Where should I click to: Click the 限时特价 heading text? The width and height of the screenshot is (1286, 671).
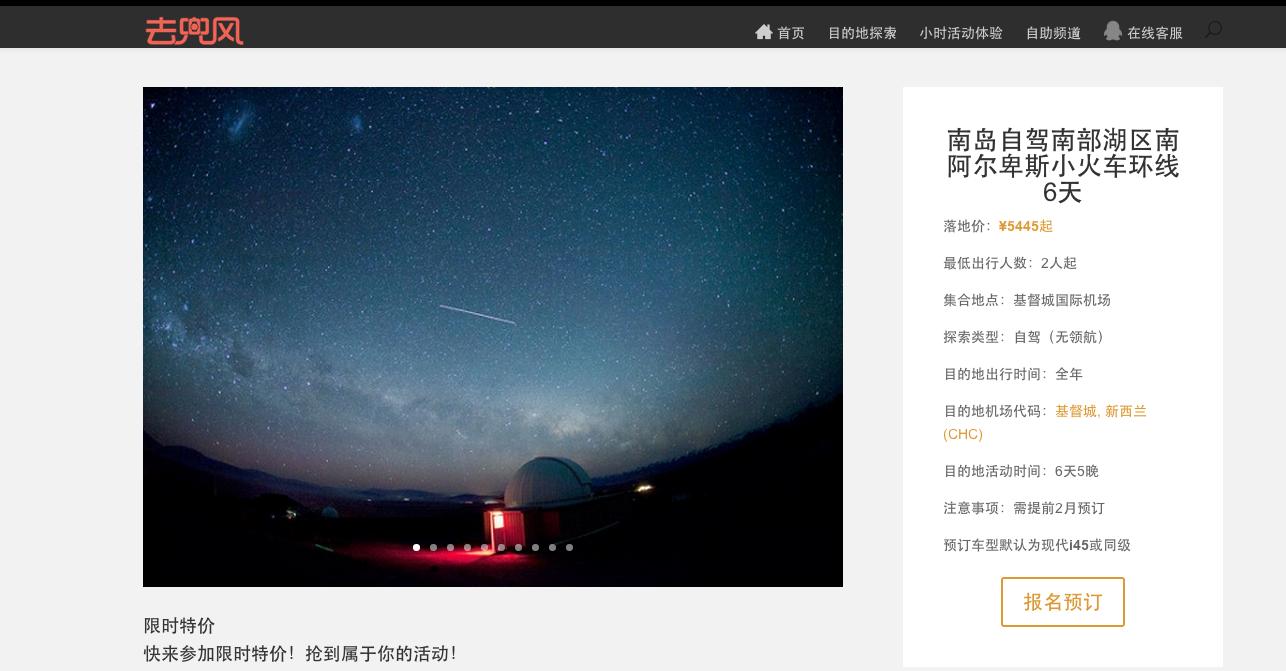[x=179, y=625]
